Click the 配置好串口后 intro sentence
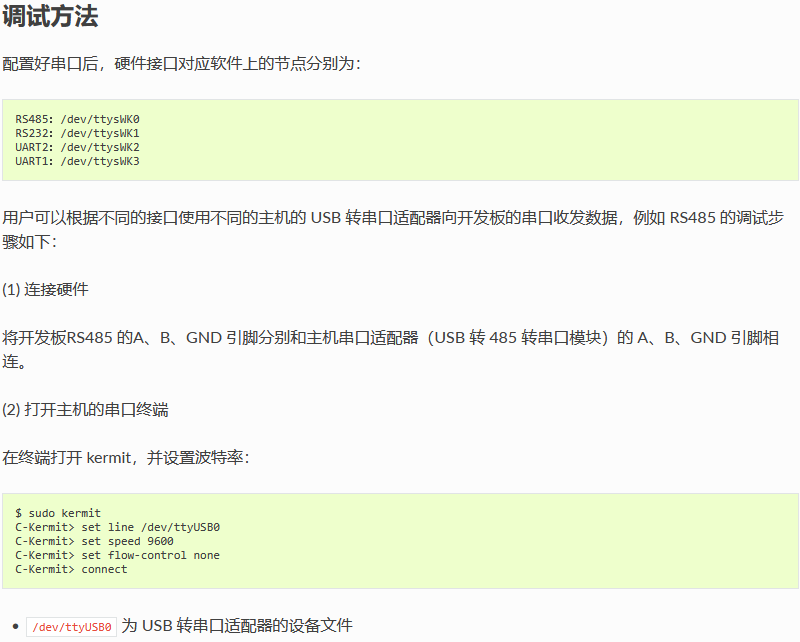800x642 pixels. pyautogui.click(x=182, y=64)
